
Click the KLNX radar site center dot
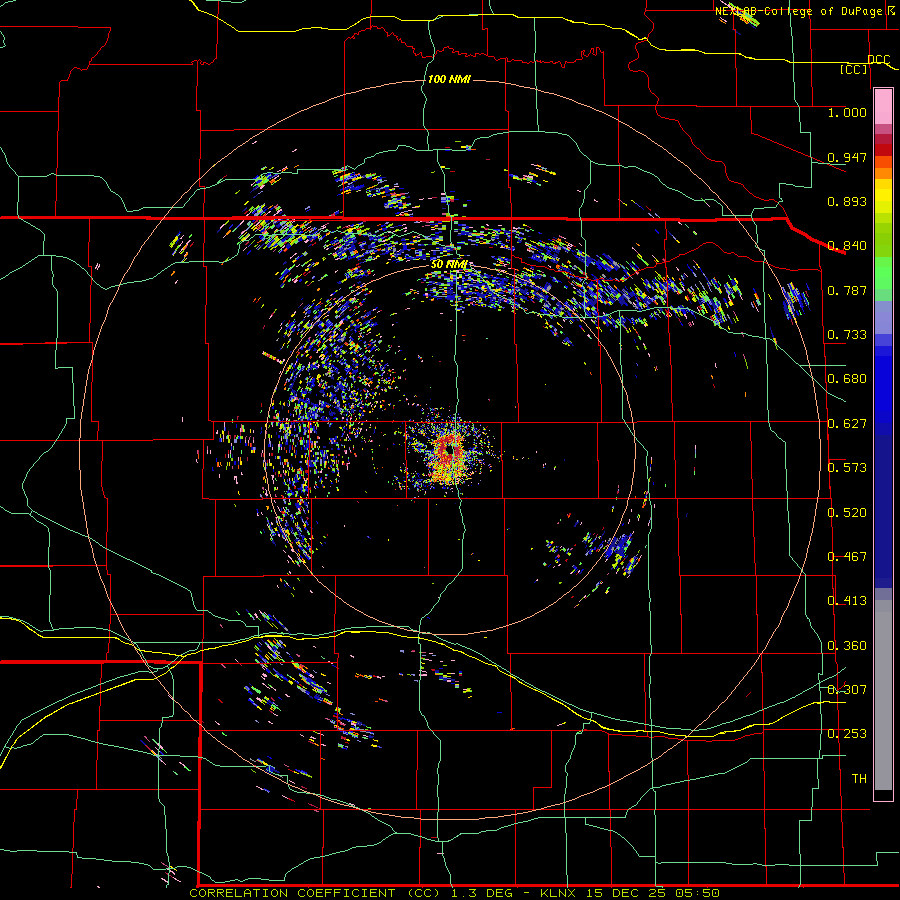click(450, 451)
